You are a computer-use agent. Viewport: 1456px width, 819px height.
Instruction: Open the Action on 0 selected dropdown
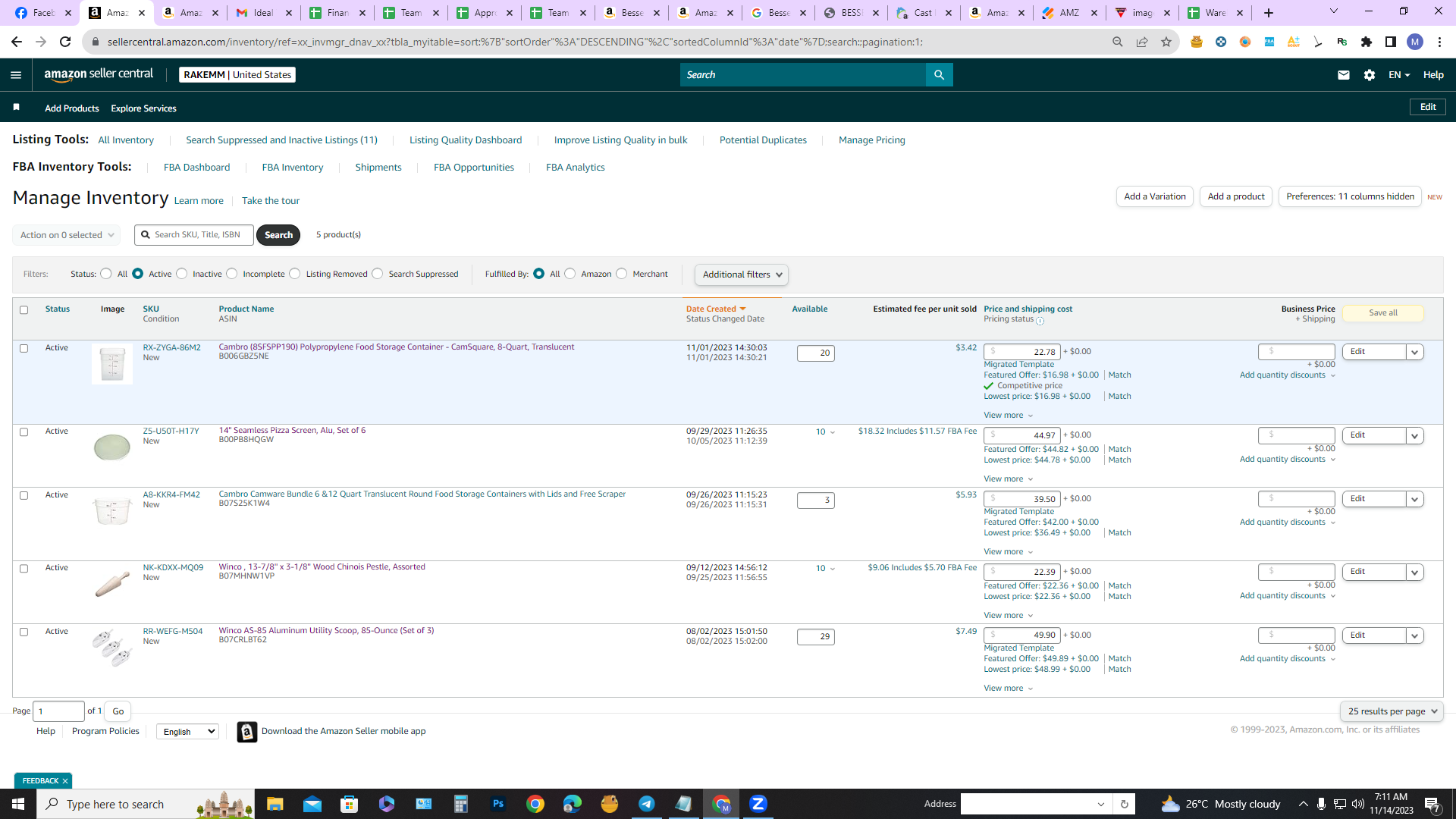pos(67,235)
